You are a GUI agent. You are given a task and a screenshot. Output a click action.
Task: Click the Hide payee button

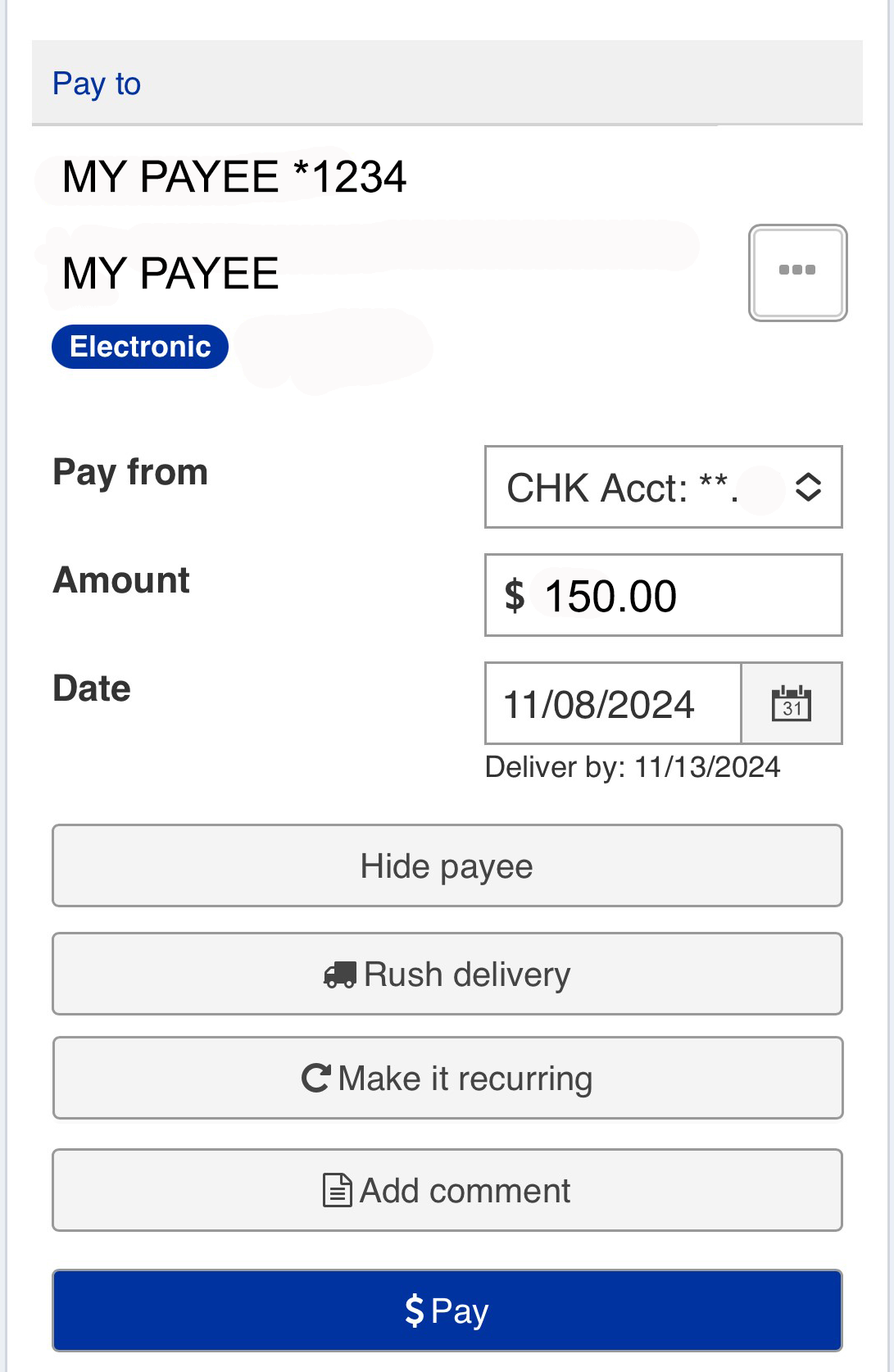447,865
